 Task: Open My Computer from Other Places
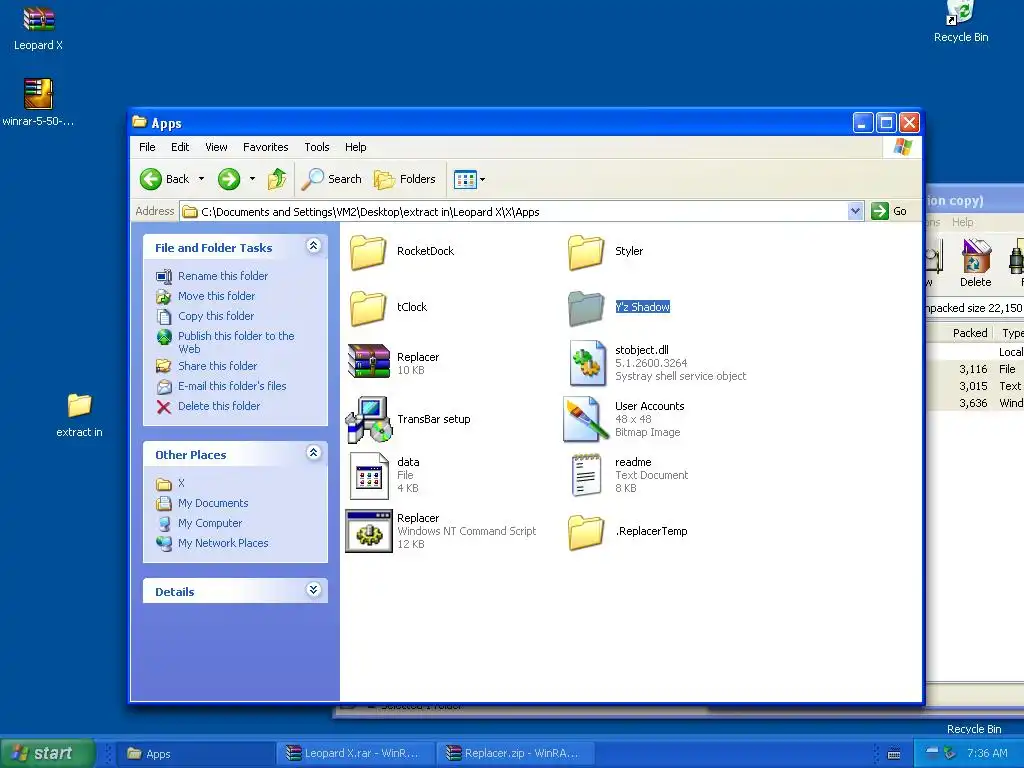point(210,523)
